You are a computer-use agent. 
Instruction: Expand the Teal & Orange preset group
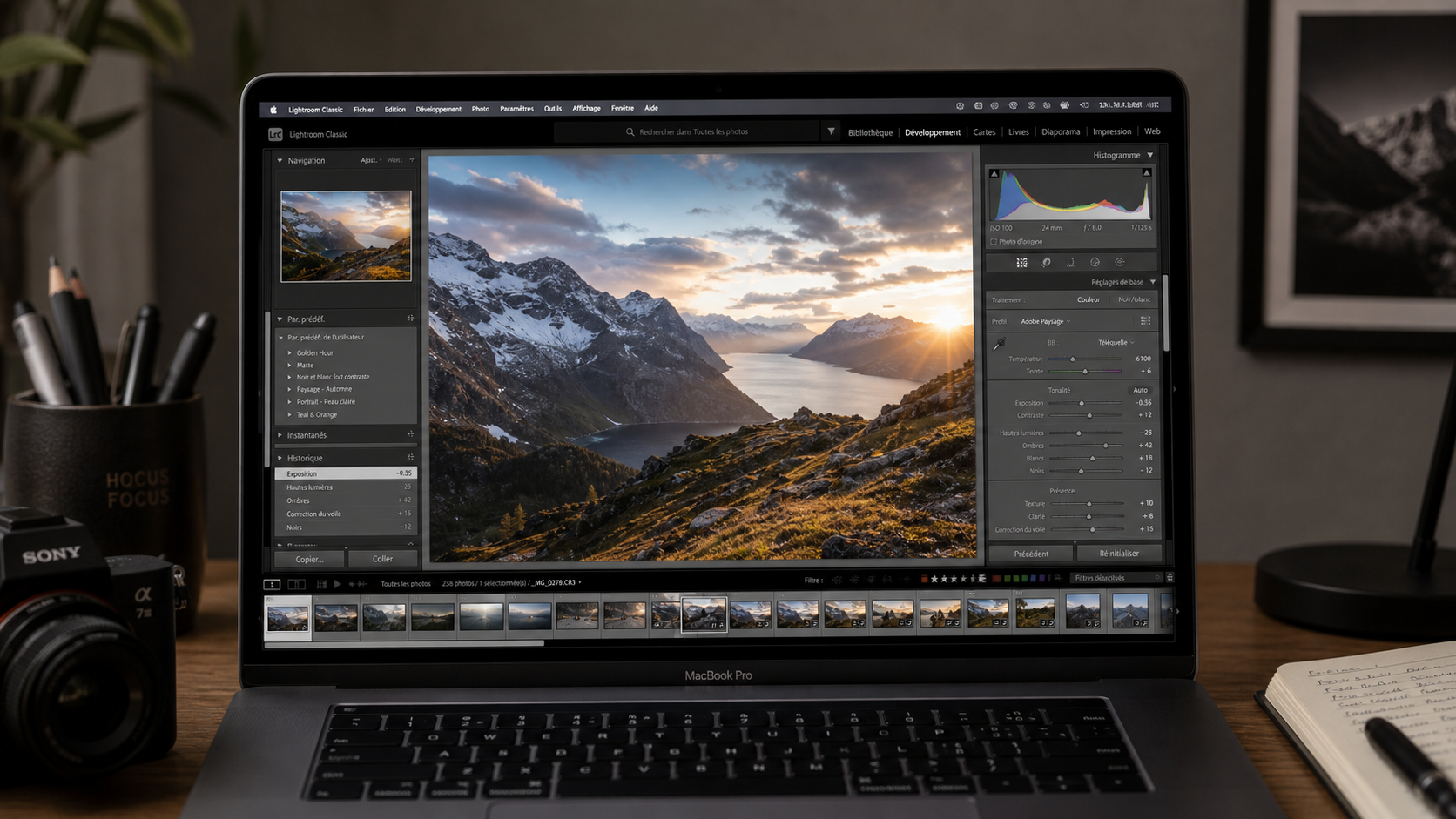coord(290,414)
